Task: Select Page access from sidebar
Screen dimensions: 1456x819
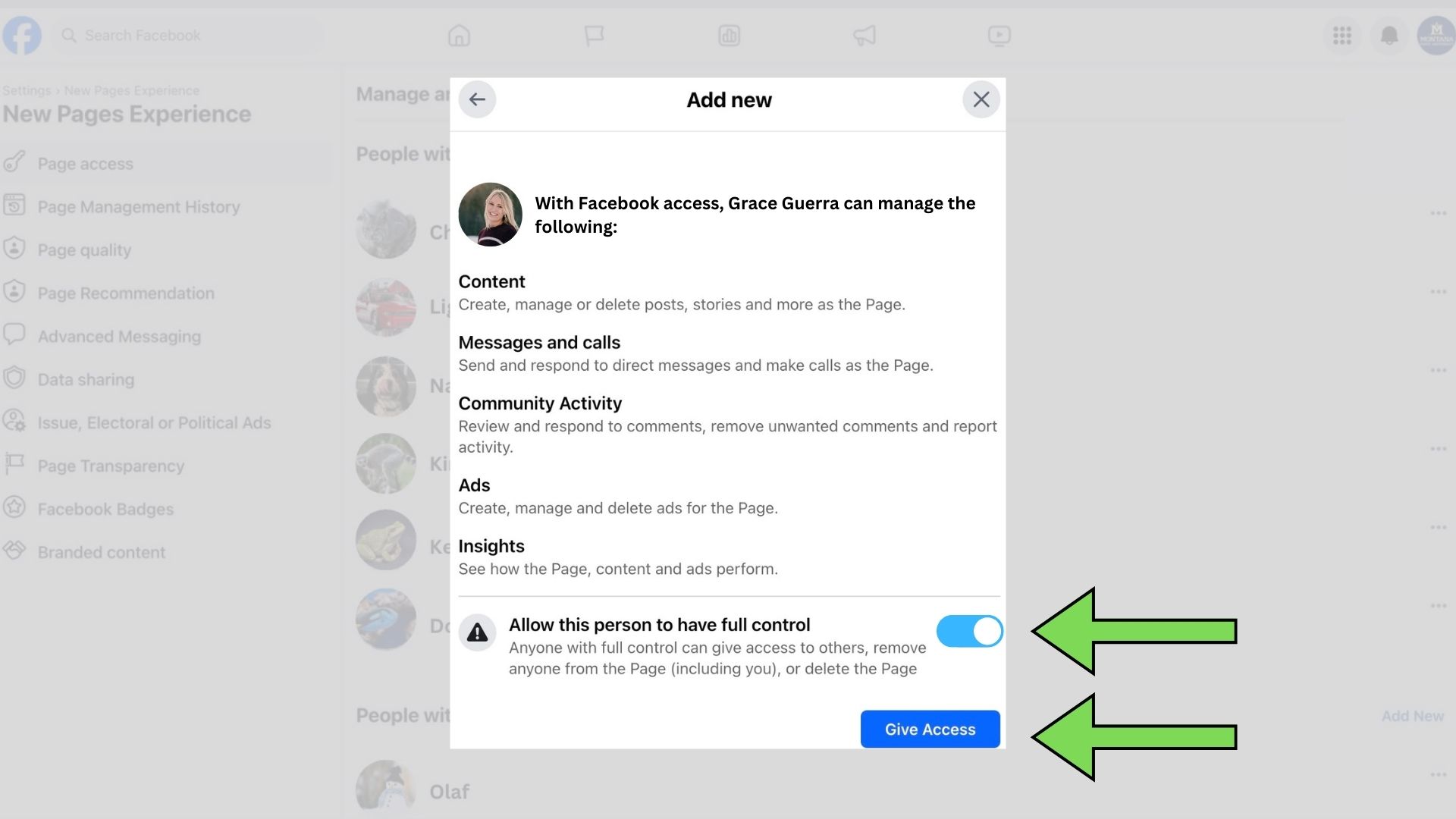Action: 85,163
